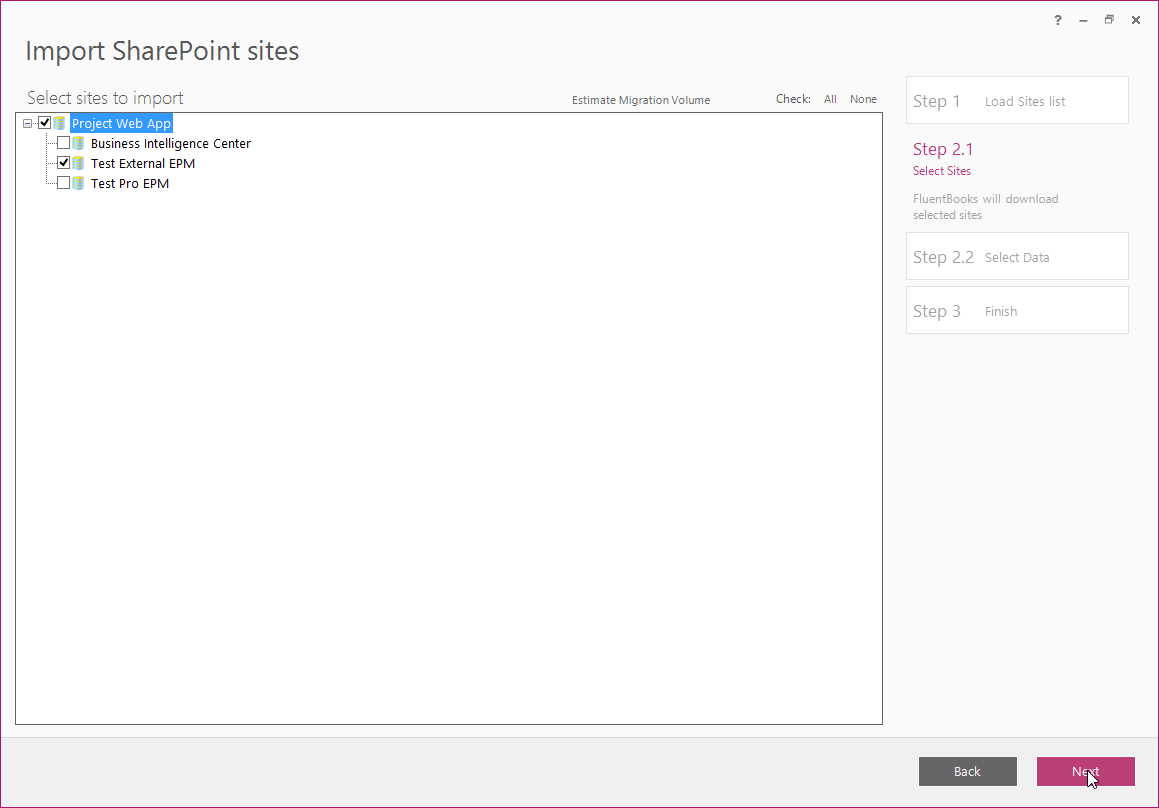Select the Test External EPM row
Image resolution: width=1159 pixels, height=808 pixels.
143,163
